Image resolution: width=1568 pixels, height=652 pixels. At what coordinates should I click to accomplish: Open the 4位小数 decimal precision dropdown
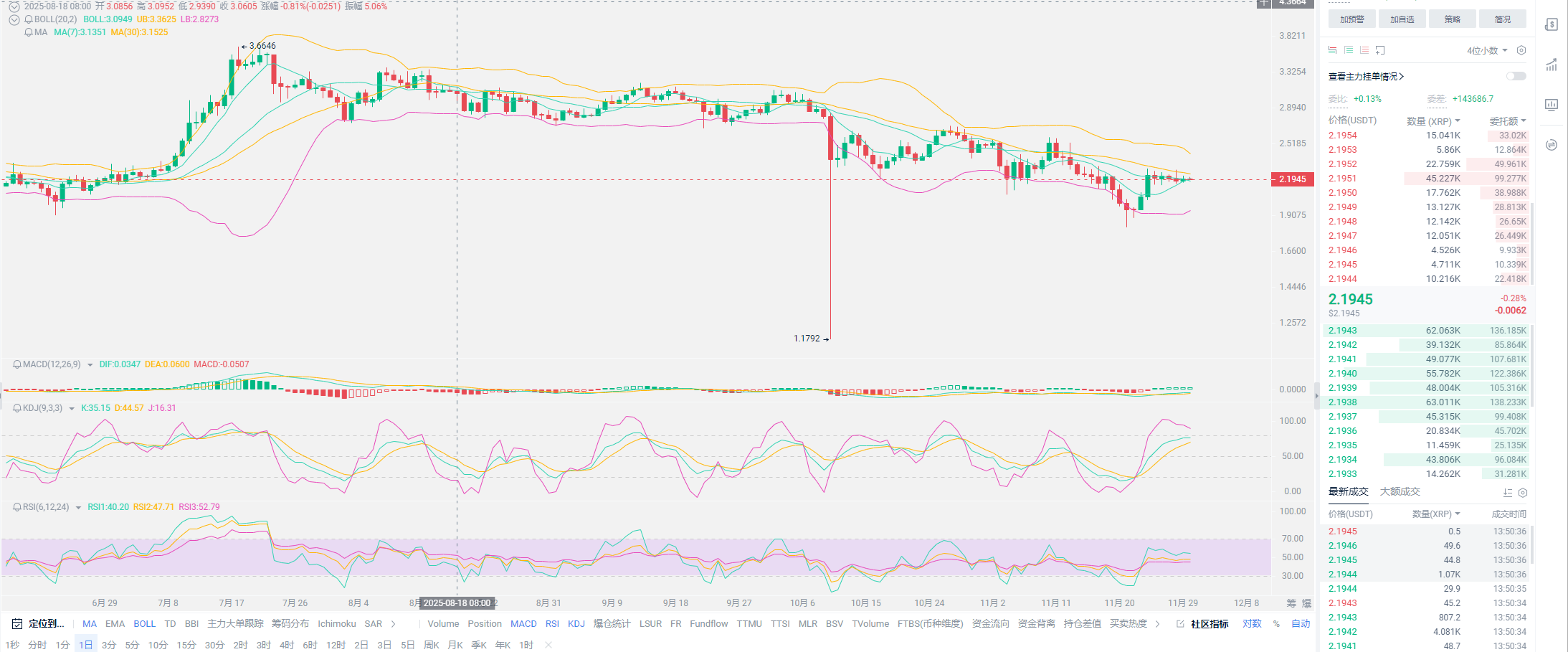[1487, 50]
